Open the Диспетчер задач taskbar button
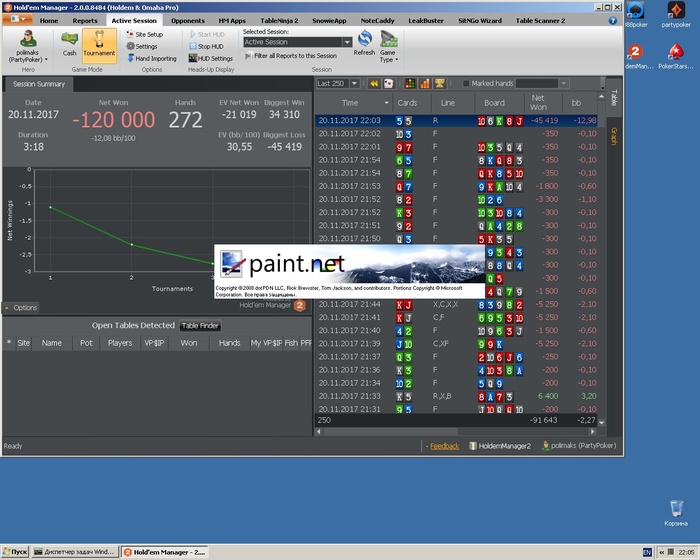Image resolution: width=700 pixels, height=560 pixels. [75, 552]
